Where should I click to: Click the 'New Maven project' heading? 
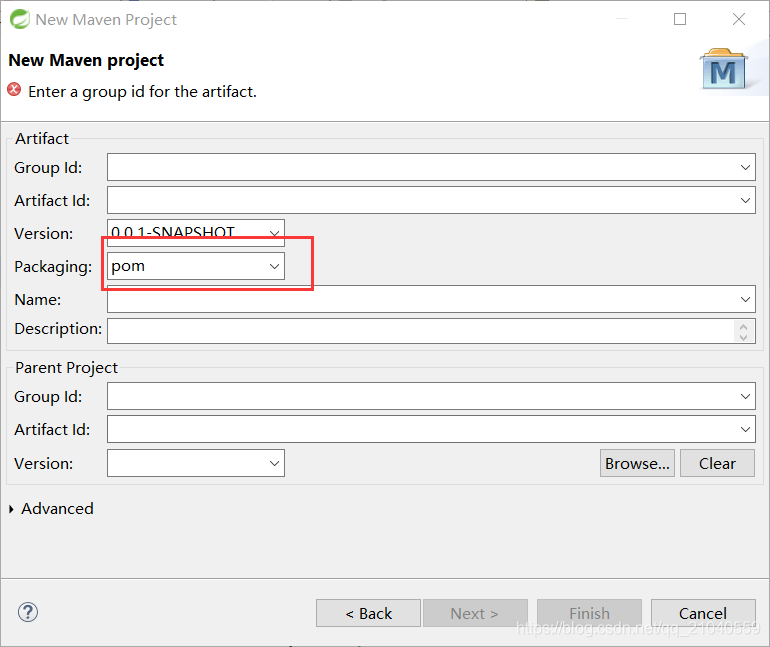(86, 60)
